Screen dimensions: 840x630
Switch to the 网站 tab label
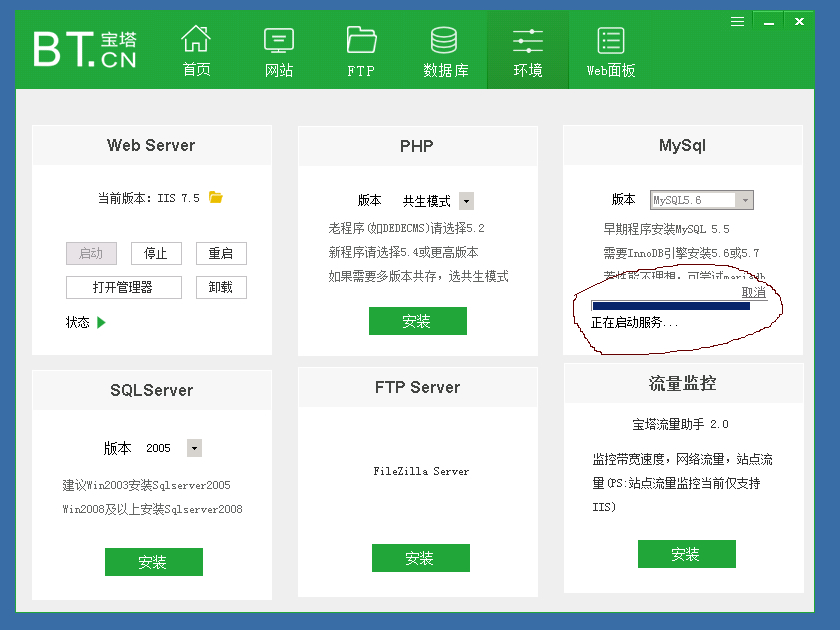pyautogui.click(x=279, y=70)
